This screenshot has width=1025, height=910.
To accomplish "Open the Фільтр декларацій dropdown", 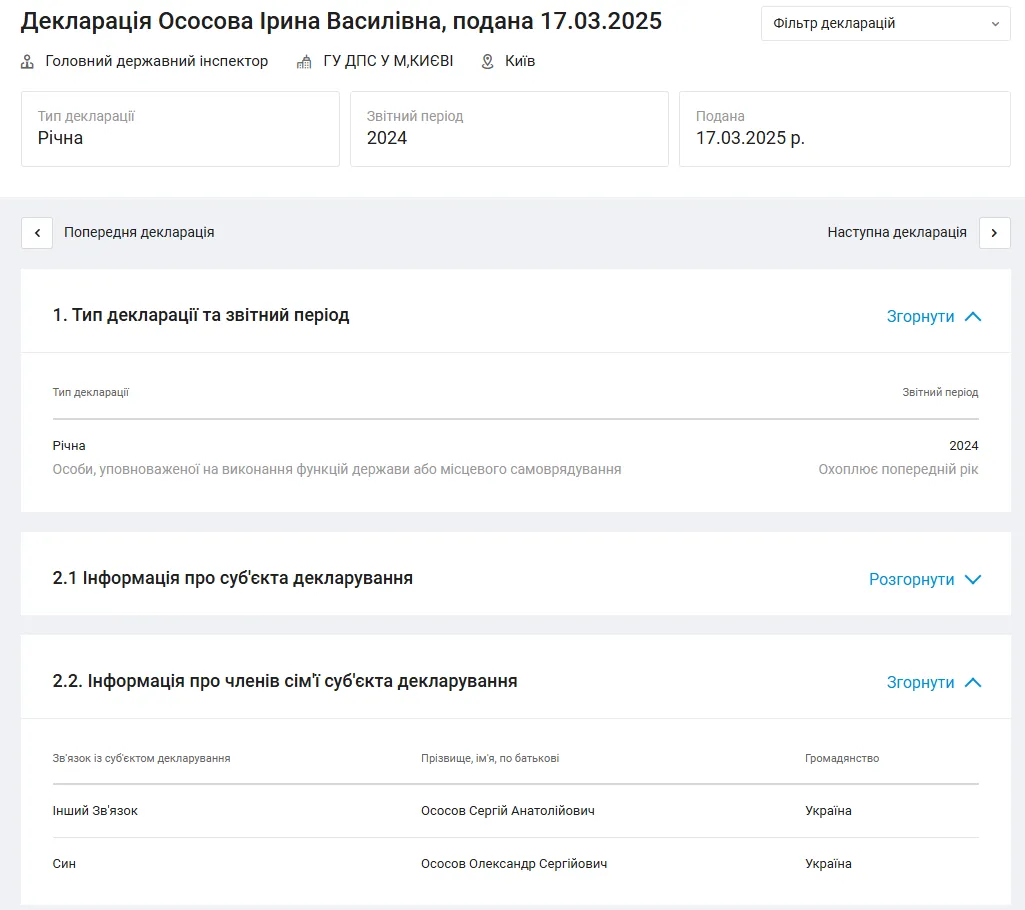I will [886, 24].
